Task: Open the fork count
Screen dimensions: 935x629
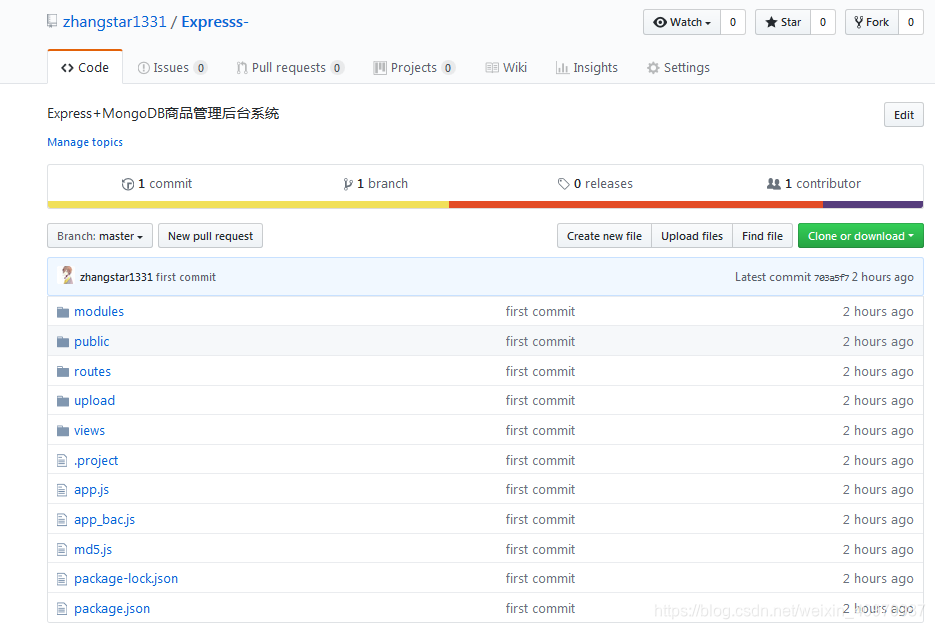Action: [x=911, y=22]
